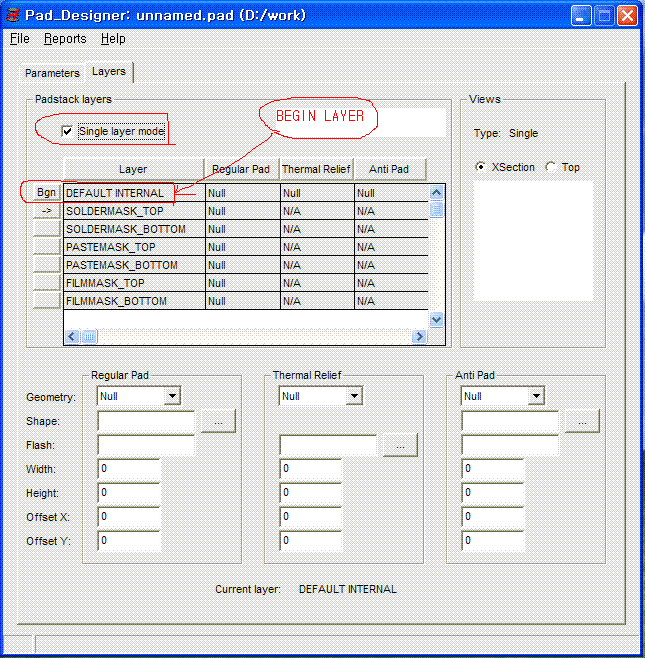
Task: Click the arrow row selector button
Action: tap(46, 211)
